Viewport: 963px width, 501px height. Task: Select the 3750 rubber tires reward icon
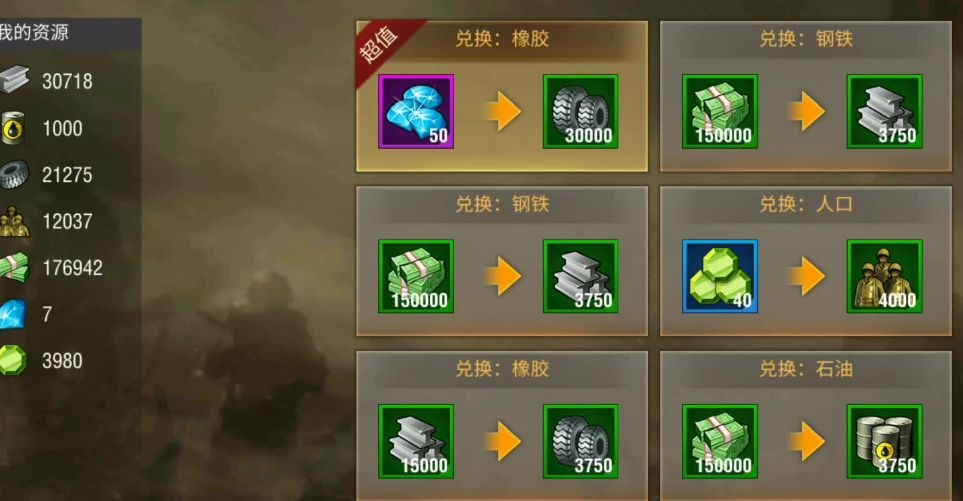(580, 441)
